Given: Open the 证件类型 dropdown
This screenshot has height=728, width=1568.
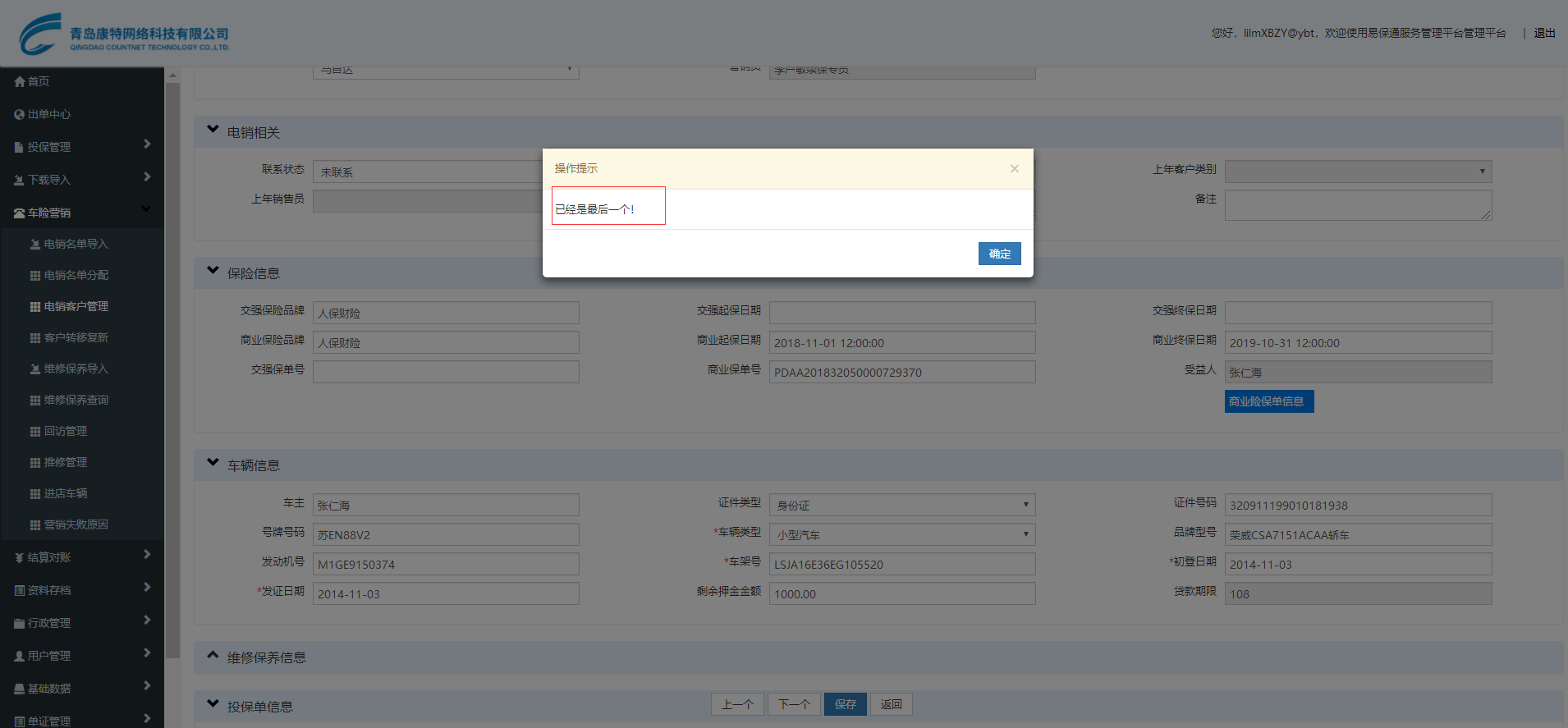Looking at the screenshot, I should pos(902,505).
